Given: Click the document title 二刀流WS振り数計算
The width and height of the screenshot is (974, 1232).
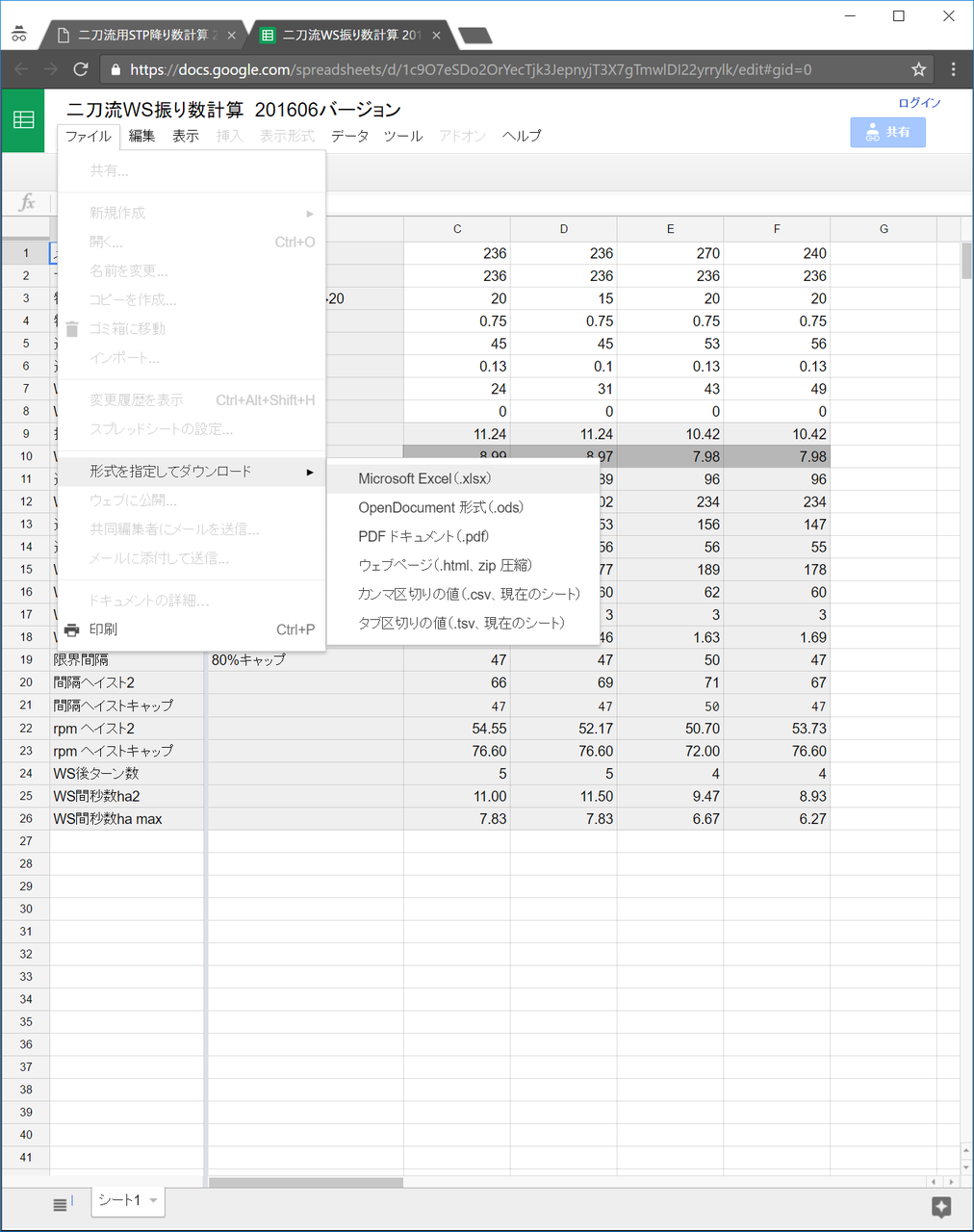Looking at the screenshot, I should pos(233,110).
